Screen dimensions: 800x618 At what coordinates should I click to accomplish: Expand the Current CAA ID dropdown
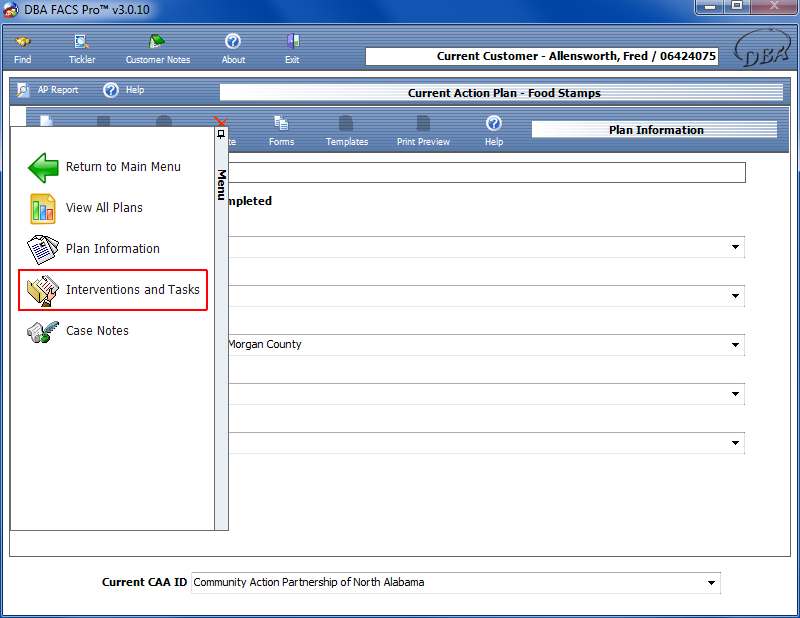click(x=711, y=583)
